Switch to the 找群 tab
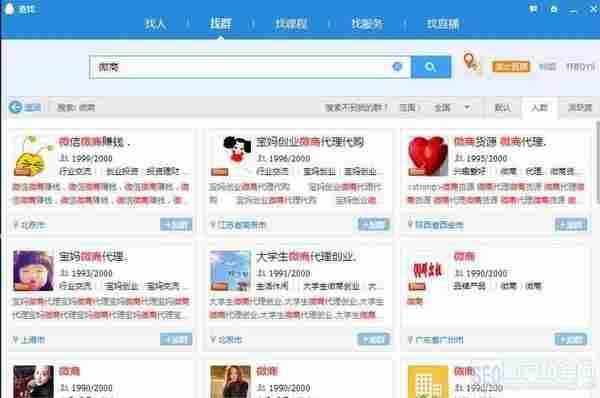 click(x=221, y=24)
